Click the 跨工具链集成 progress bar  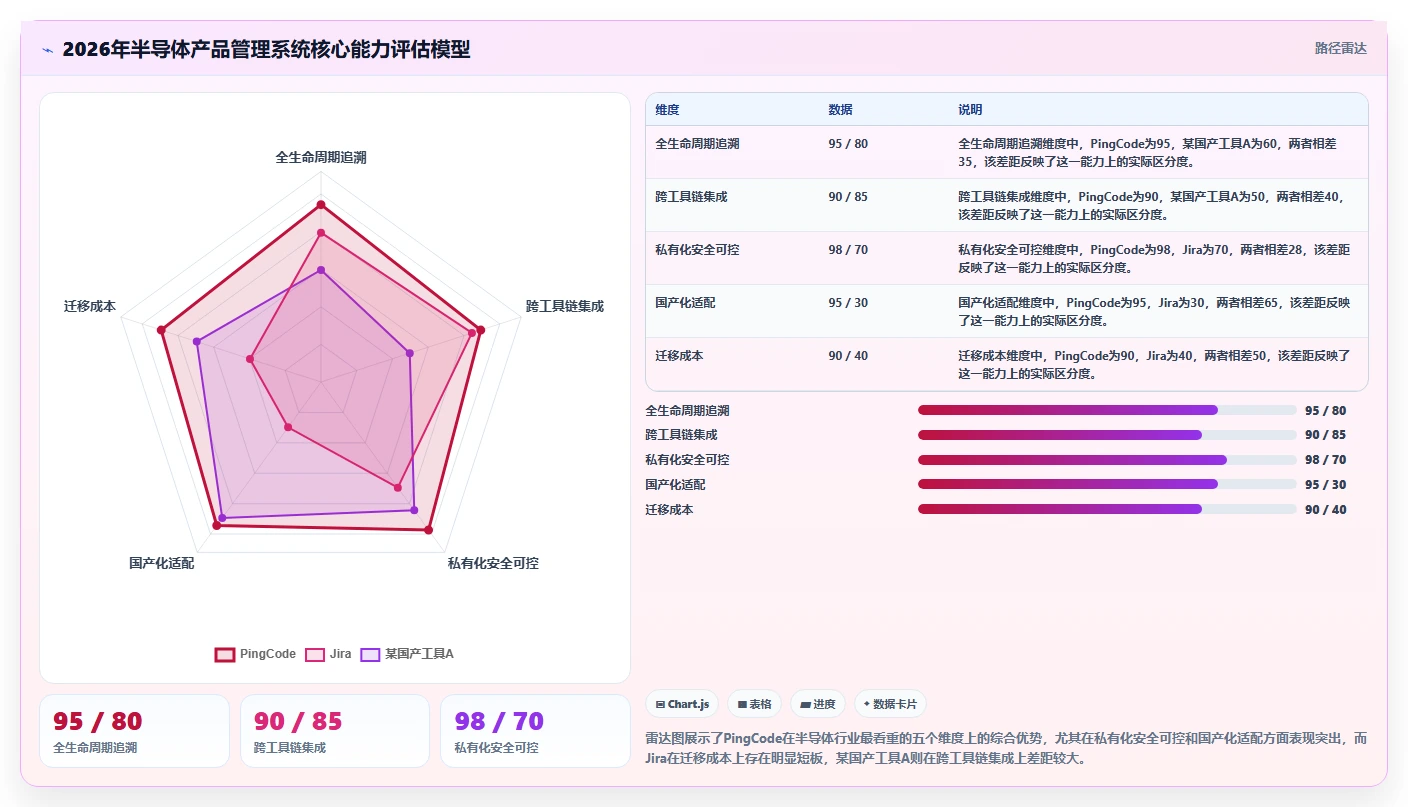1107,435
